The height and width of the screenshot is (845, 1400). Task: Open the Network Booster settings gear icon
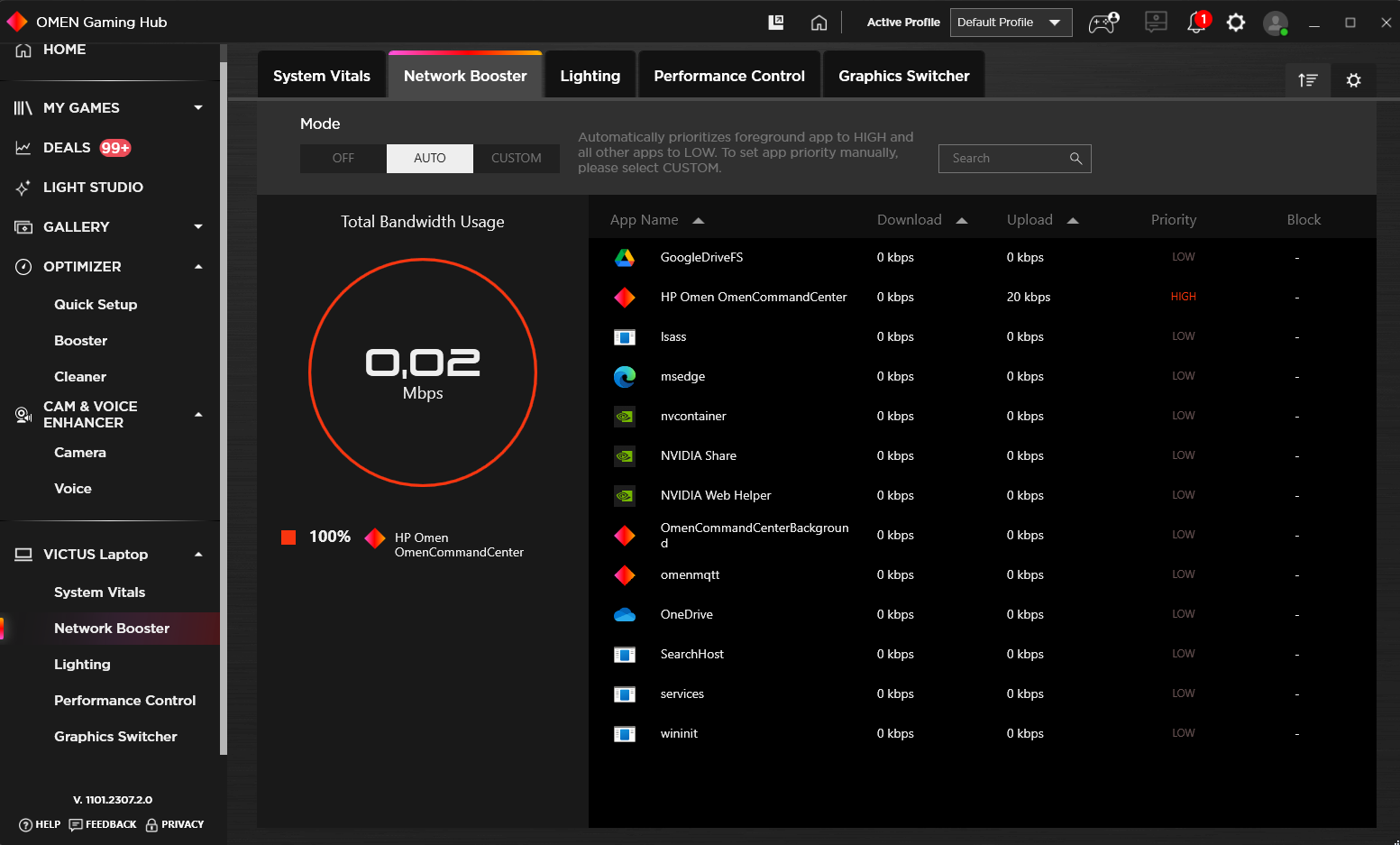(1353, 80)
